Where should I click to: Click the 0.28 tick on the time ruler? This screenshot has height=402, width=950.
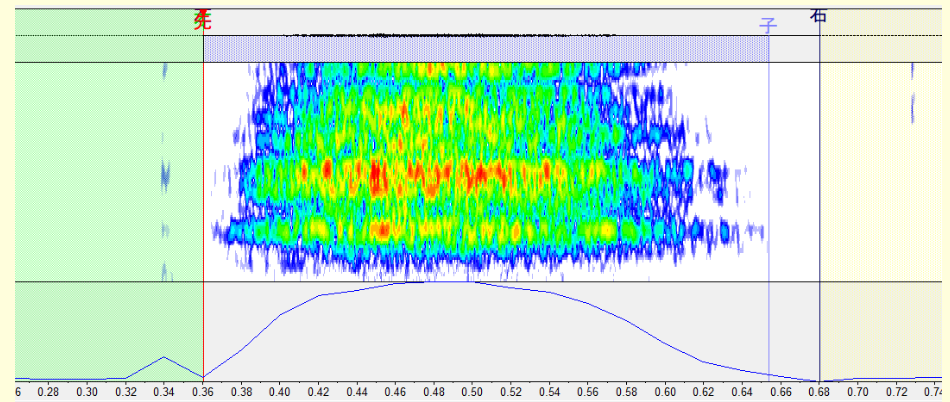[49, 391]
